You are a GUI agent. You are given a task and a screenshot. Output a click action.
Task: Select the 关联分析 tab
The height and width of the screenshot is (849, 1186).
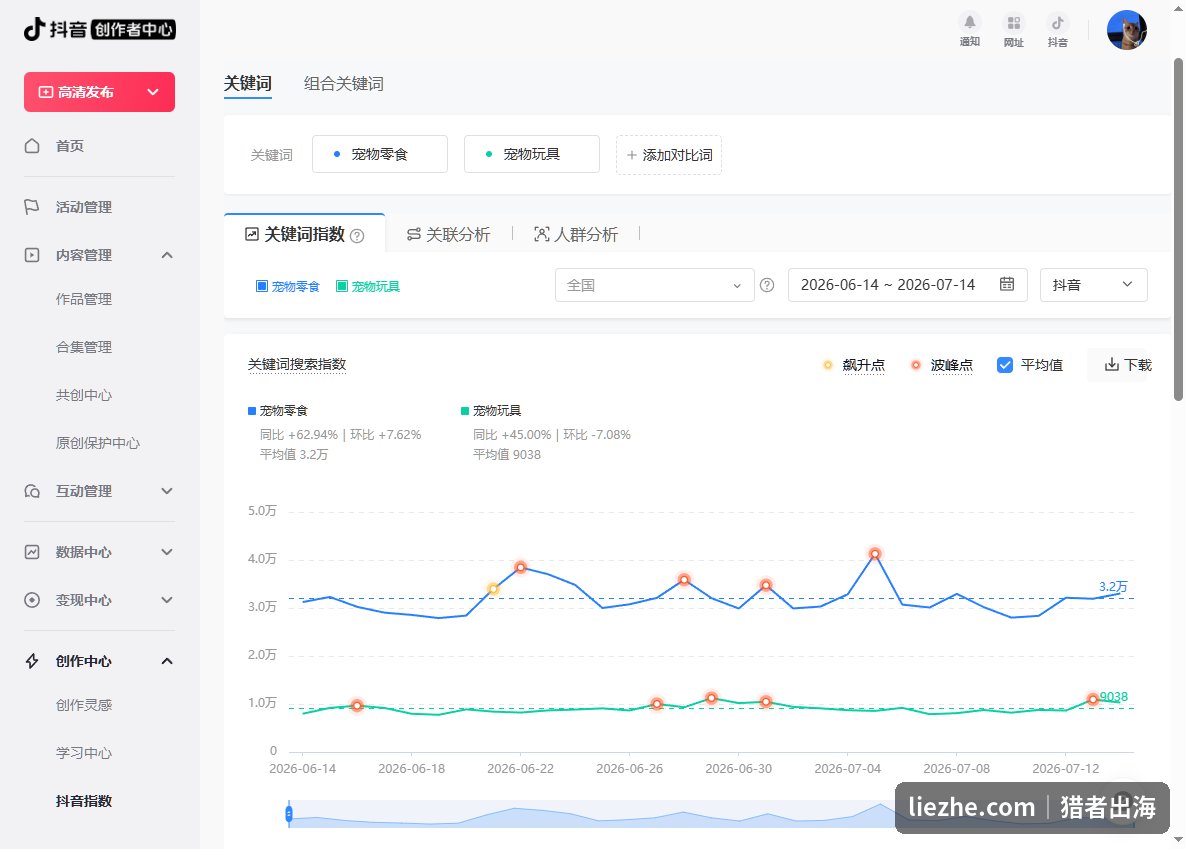[449, 235]
